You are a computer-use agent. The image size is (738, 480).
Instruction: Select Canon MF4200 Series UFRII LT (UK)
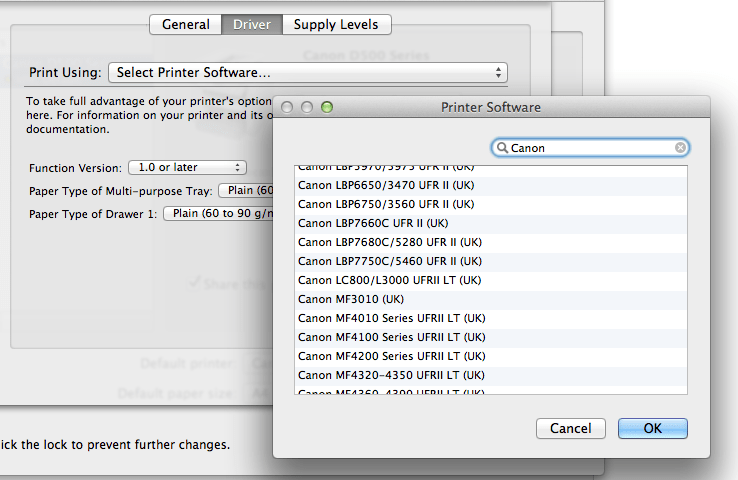(x=490, y=357)
